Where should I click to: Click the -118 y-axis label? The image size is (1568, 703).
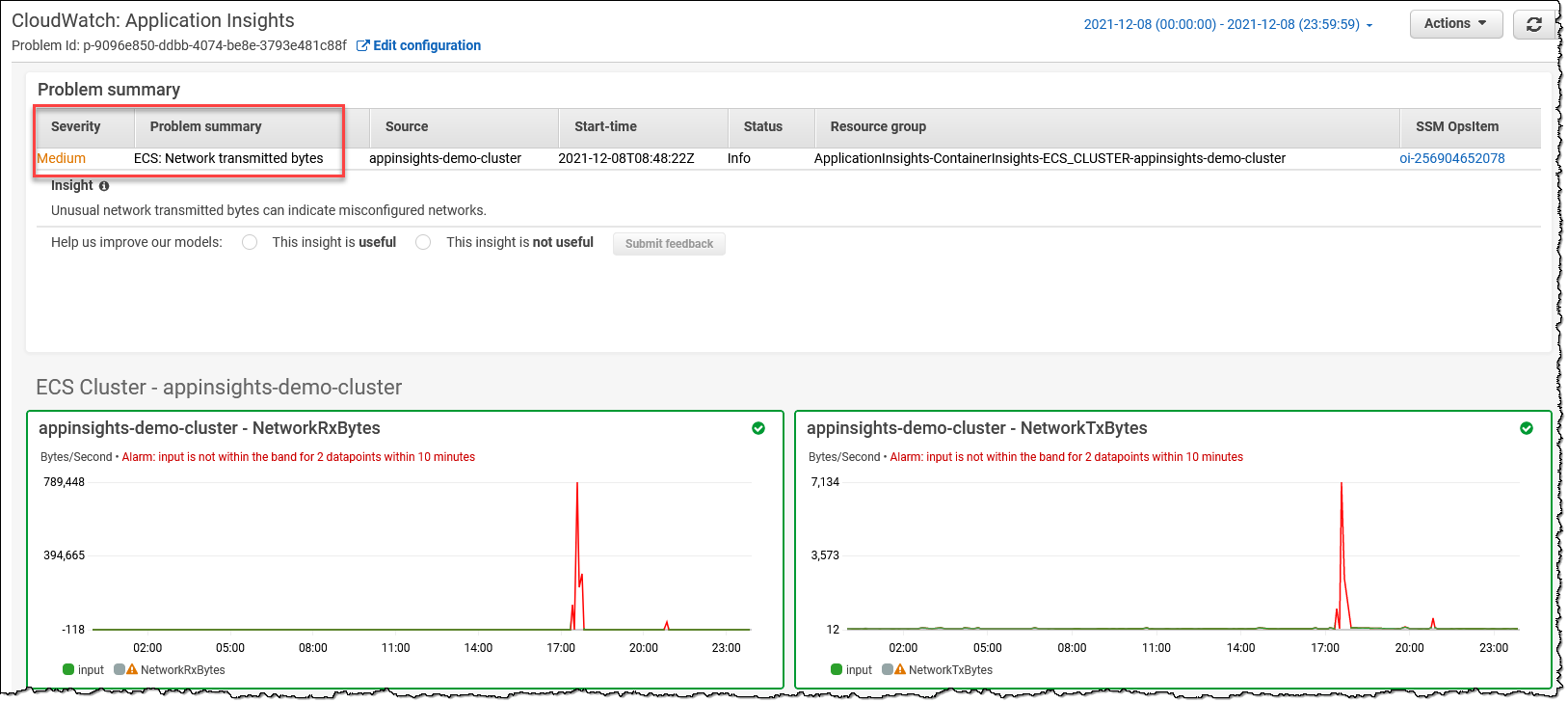point(73,630)
